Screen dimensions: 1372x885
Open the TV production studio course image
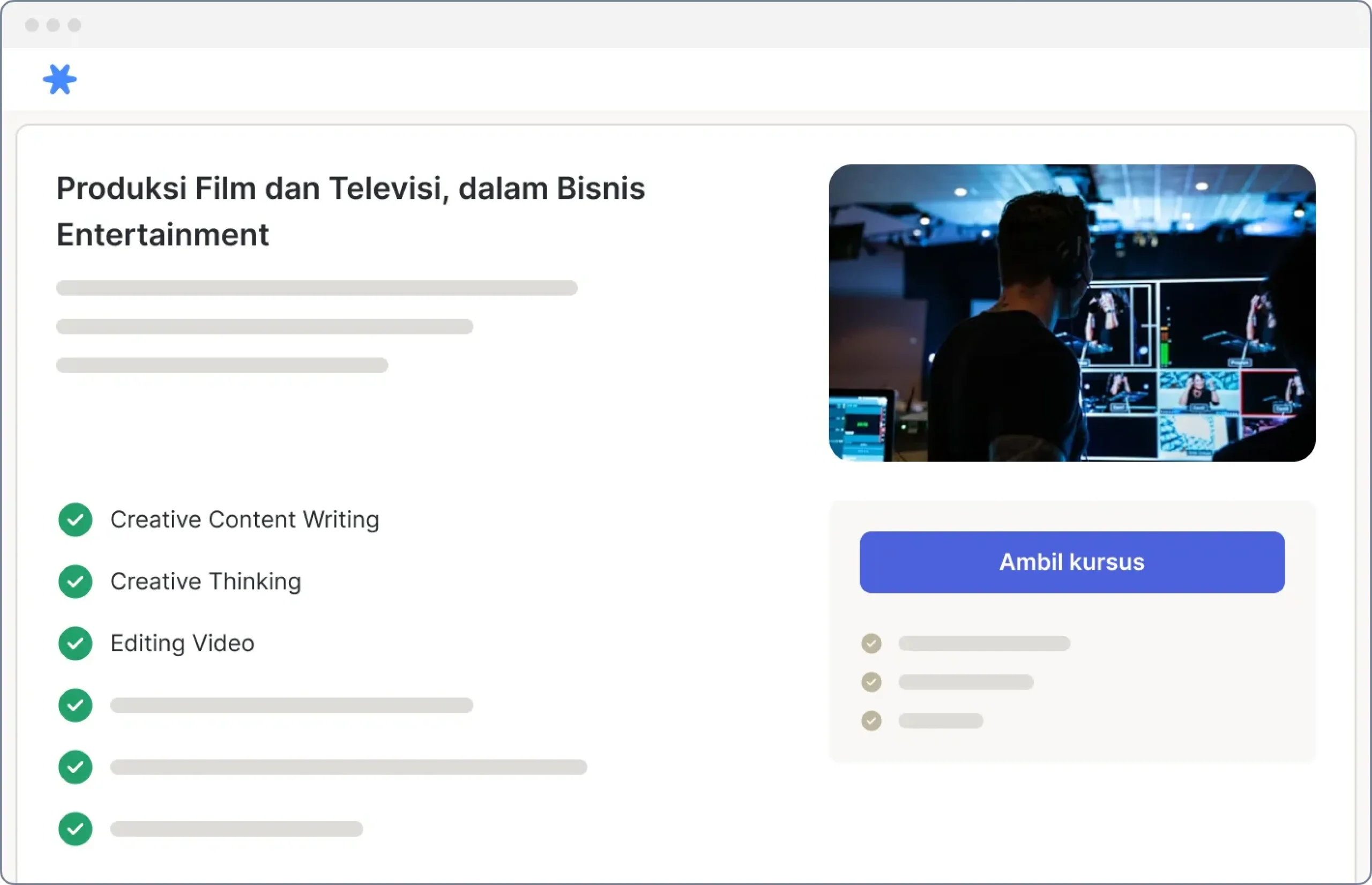[1072, 313]
